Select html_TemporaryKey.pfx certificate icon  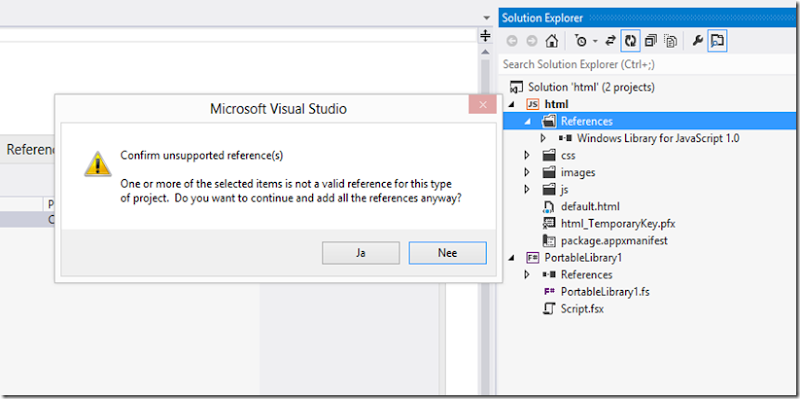549,223
